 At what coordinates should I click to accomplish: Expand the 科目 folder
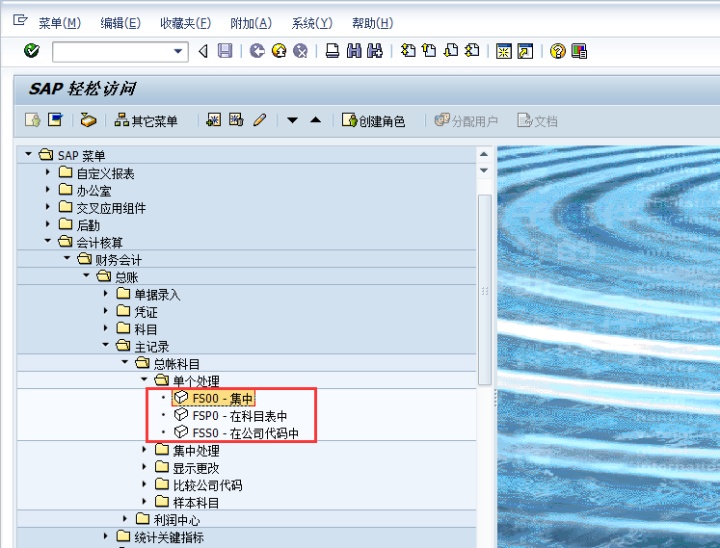tap(106, 328)
